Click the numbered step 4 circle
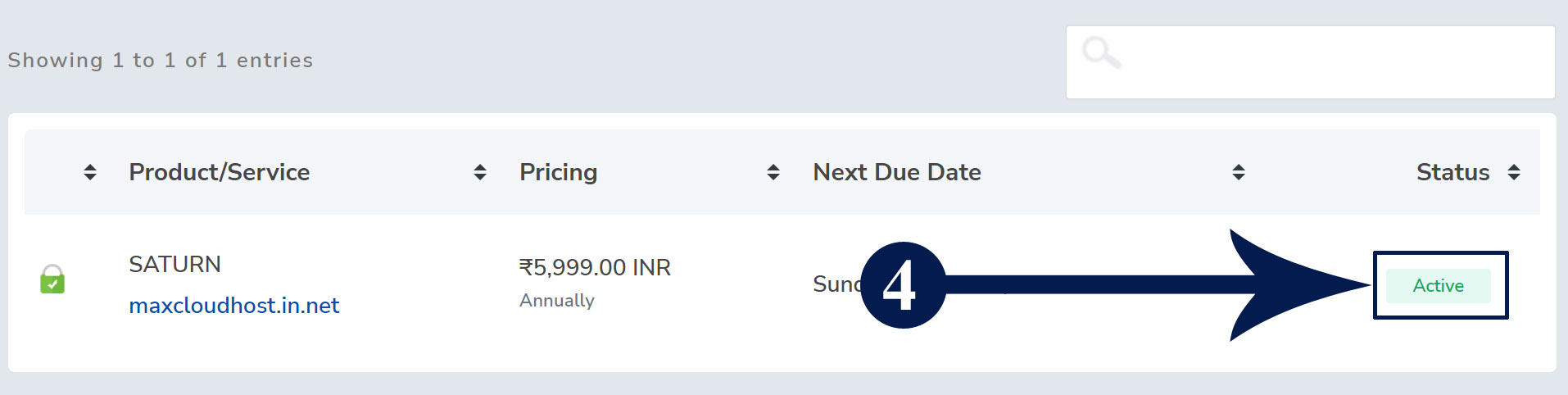The image size is (1568, 395). [904, 285]
